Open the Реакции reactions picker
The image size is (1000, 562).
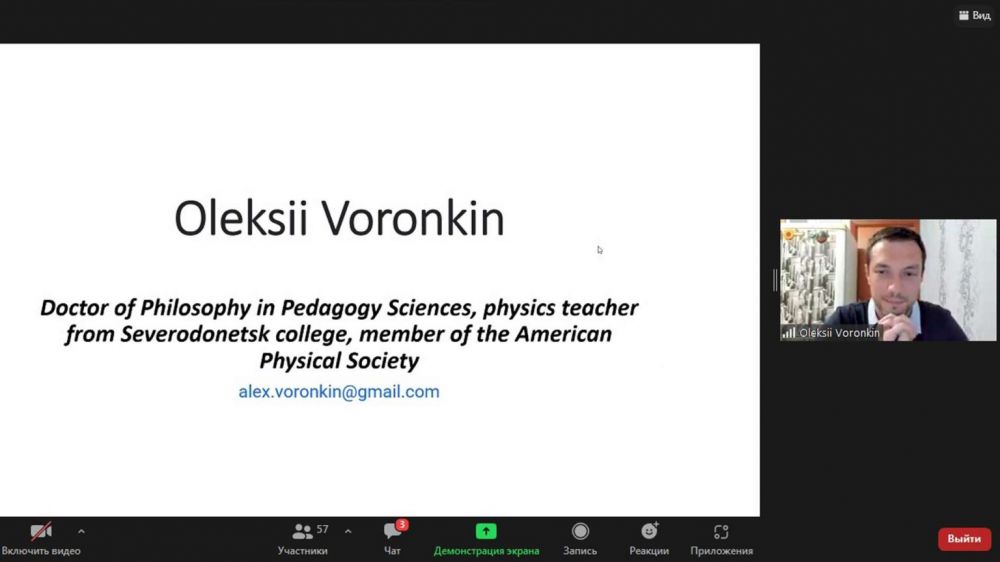pos(649,538)
